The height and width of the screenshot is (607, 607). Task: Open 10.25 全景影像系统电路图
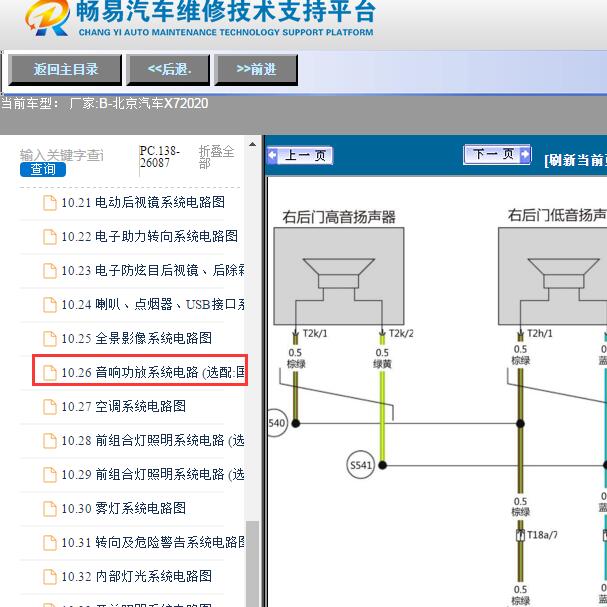136,338
